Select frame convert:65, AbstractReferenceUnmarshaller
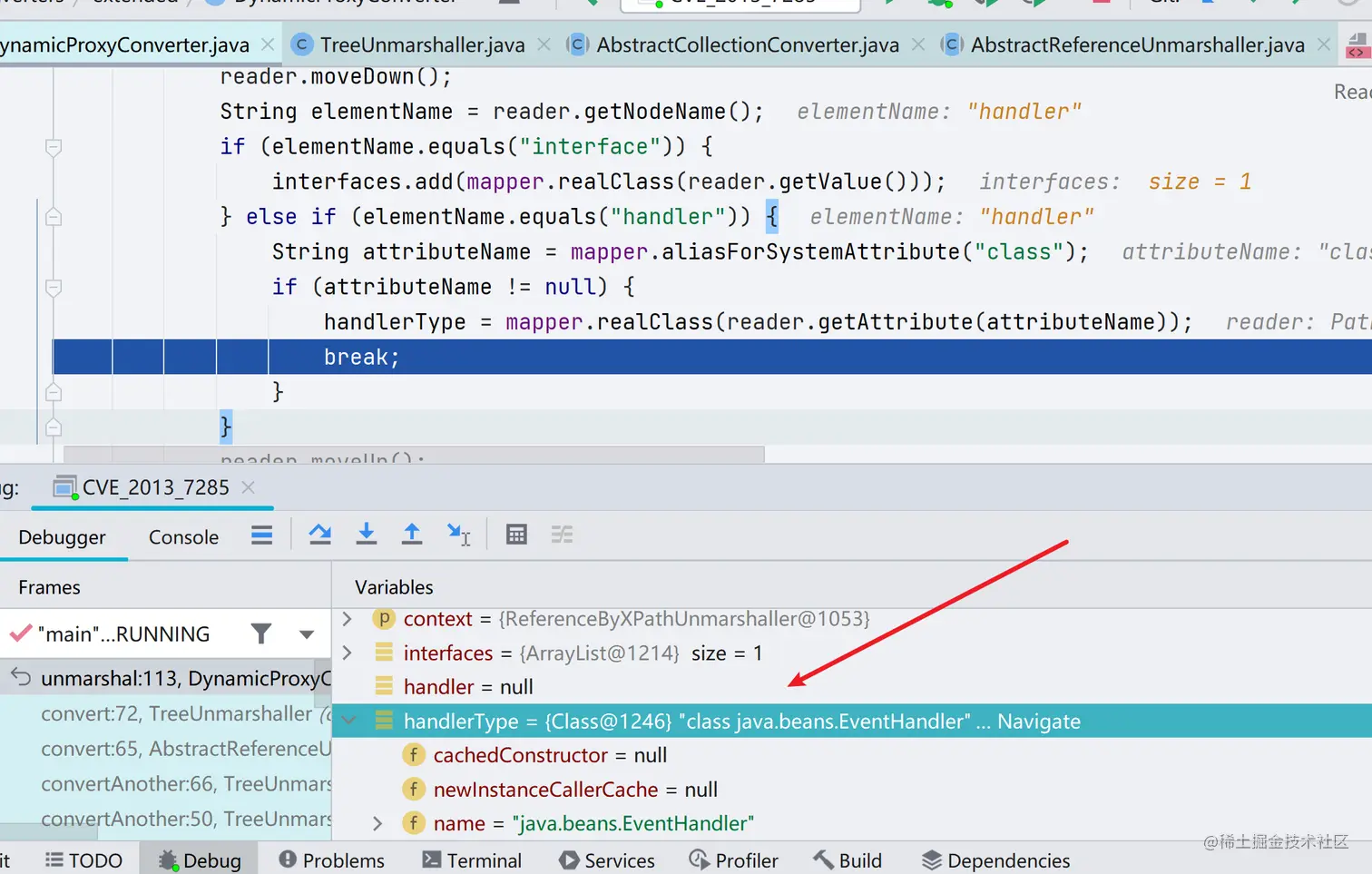The height and width of the screenshot is (874, 1372). (166, 749)
